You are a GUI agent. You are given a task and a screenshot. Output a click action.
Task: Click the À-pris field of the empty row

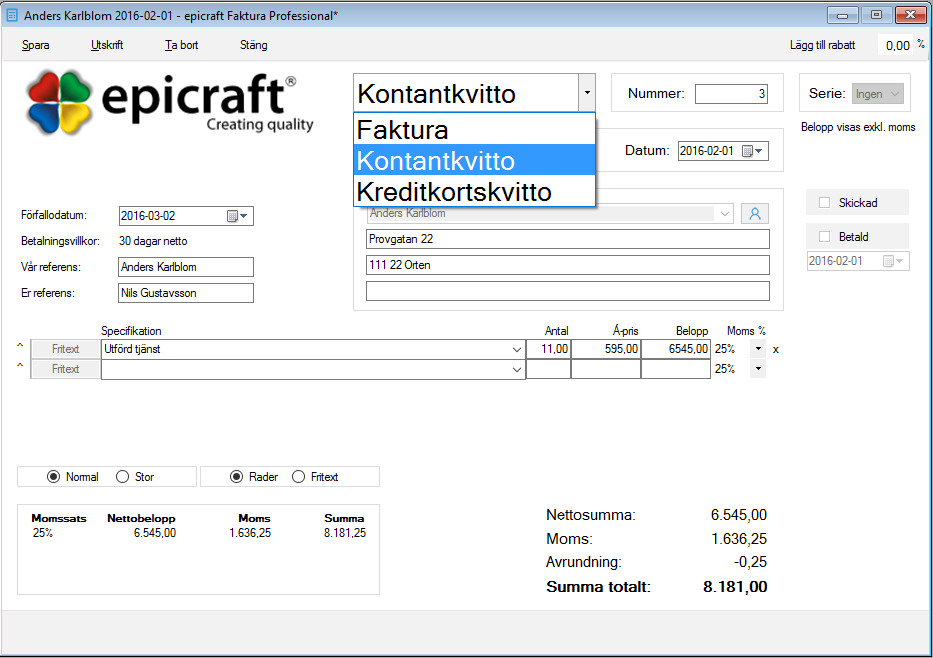606,369
